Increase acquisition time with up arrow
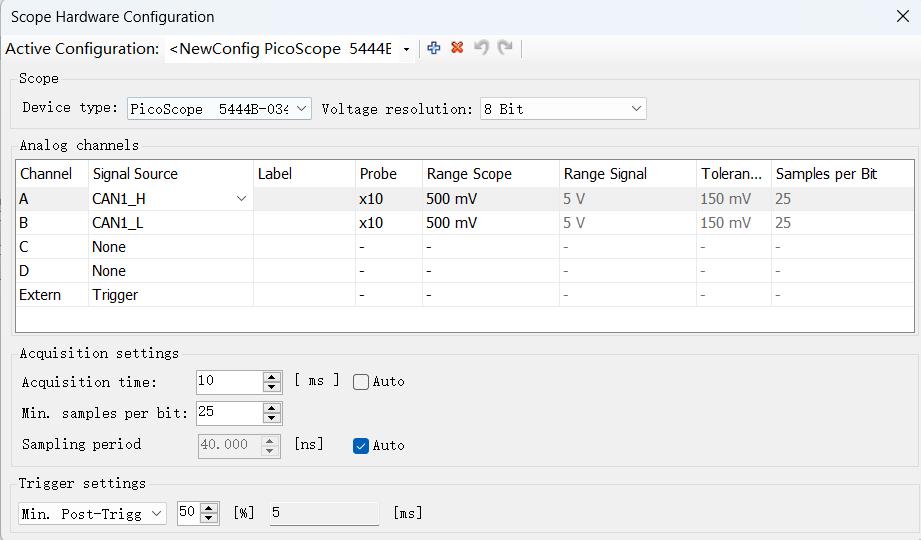Image resolution: width=921 pixels, height=540 pixels. point(272,376)
